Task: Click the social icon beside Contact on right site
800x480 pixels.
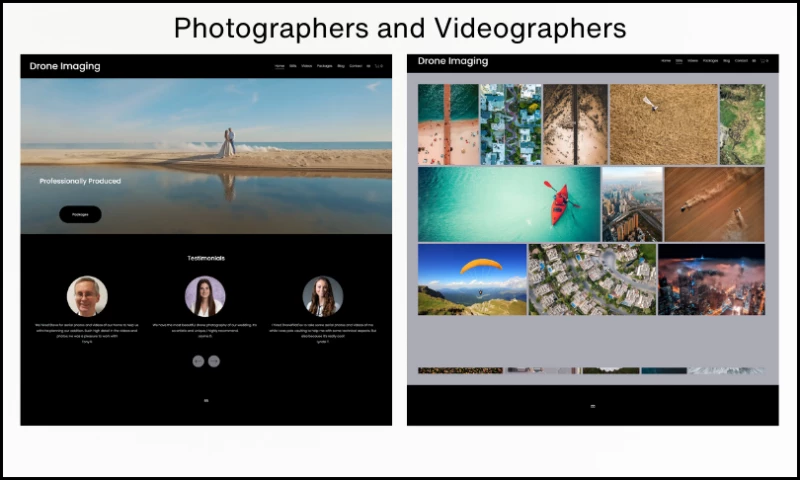Action: point(754,61)
